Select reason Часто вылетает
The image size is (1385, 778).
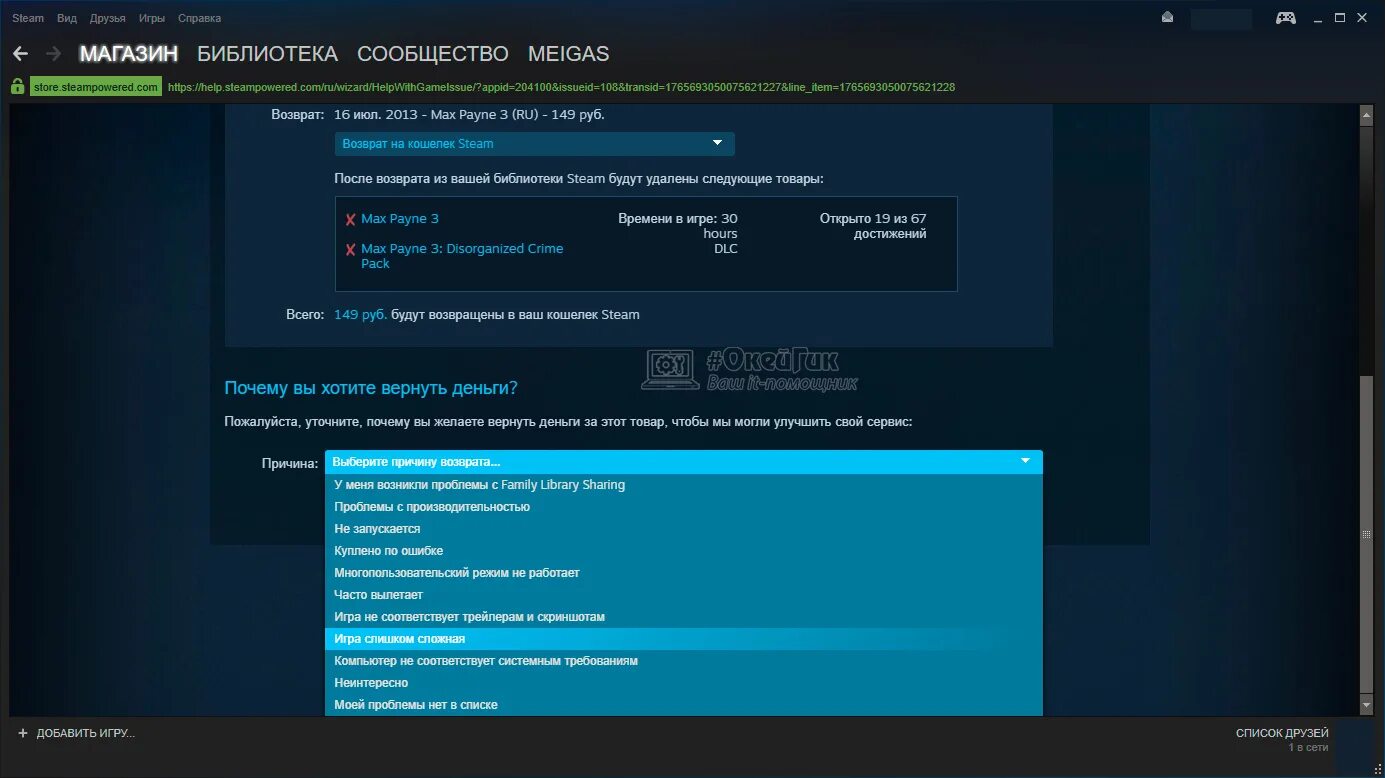[x=683, y=595]
